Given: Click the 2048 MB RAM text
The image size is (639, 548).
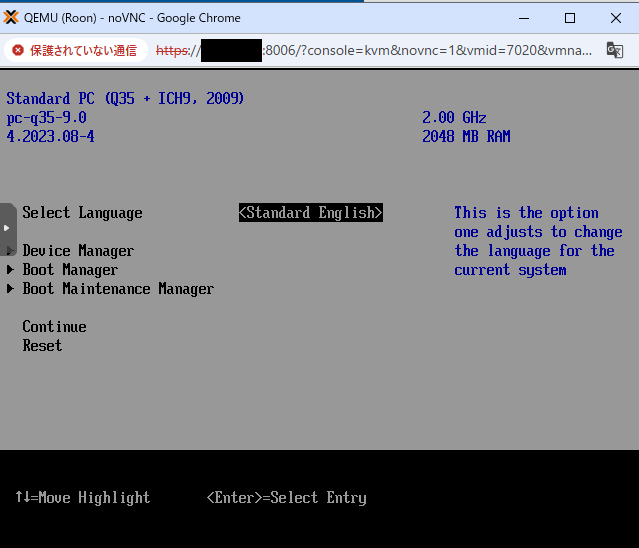Looking at the screenshot, I should tap(466, 136).
